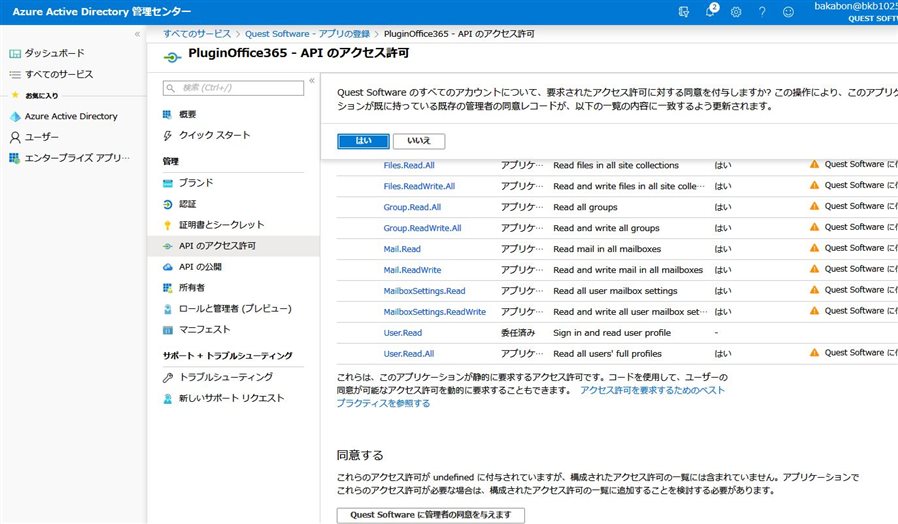Open User.Read.All permission
Screen dimensions: 898x524
click(x=409, y=354)
